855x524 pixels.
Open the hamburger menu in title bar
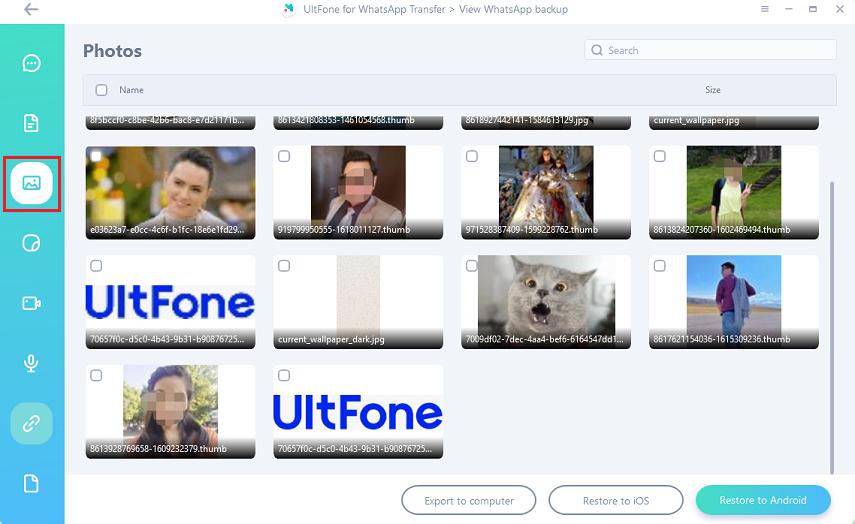764,9
